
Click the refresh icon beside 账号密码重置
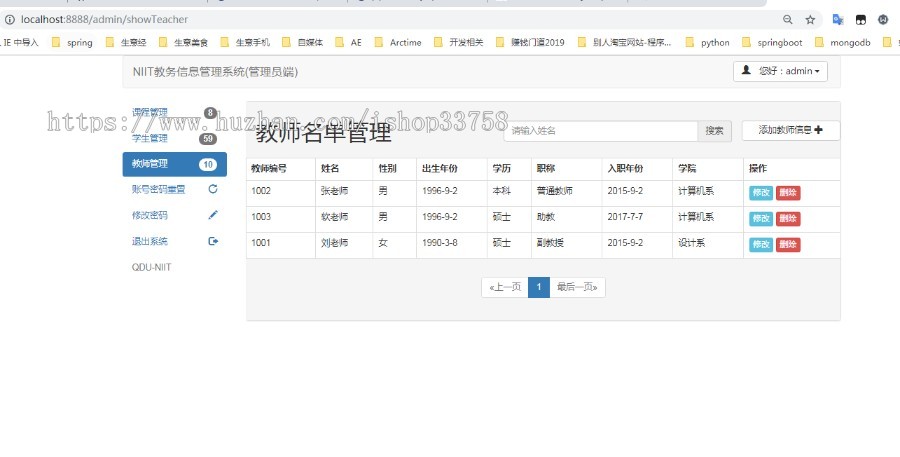pos(213,189)
